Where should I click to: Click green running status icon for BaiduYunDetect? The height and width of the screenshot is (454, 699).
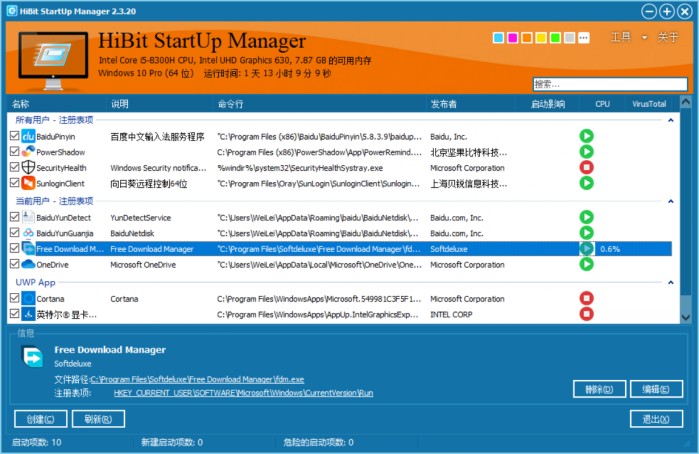[x=586, y=217]
